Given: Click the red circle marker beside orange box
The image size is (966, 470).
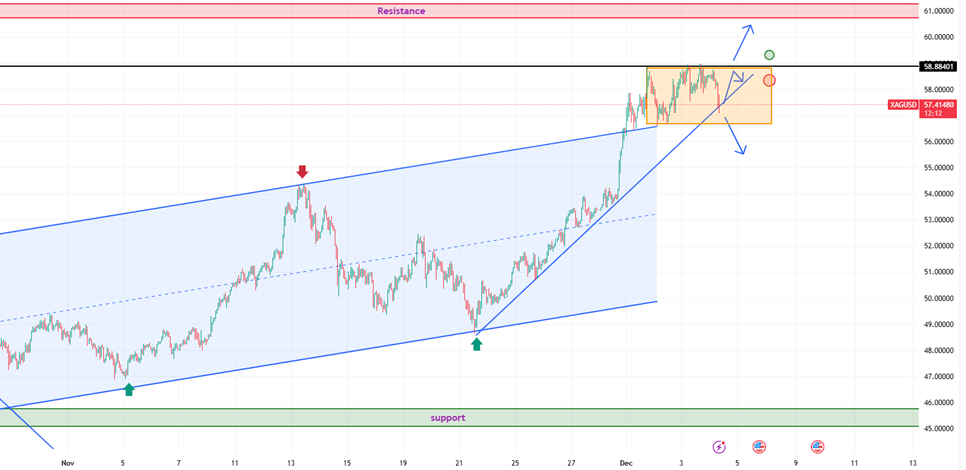Looking at the screenshot, I should click(x=768, y=80).
